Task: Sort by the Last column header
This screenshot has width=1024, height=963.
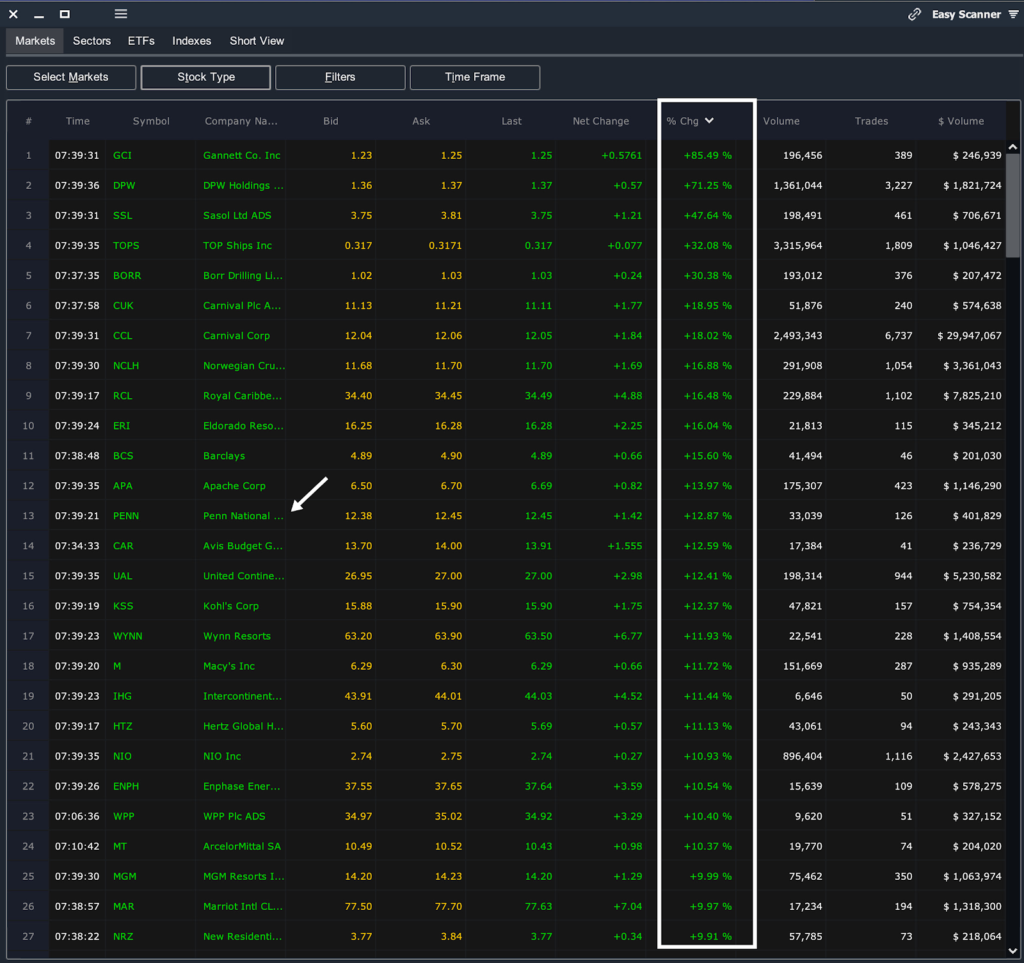Action: [x=511, y=121]
